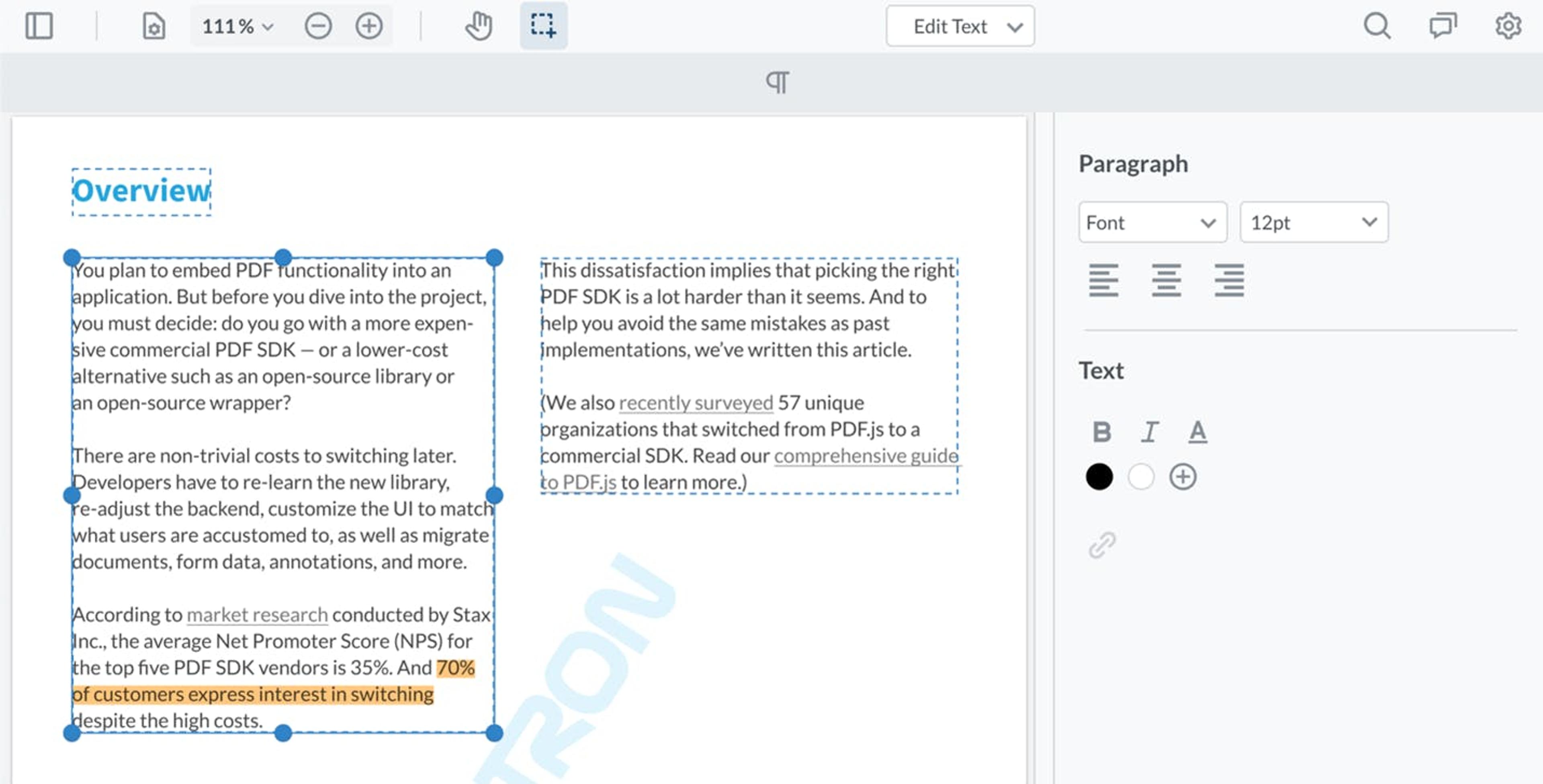The width and height of the screenshot is (1543, 784).
Task: Expand the Edit Text mode dropdown
Action: click(960, 27)
